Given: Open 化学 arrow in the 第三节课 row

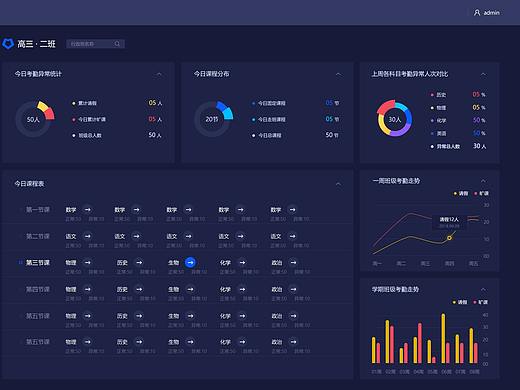Looking at the screenshot, I should [x=242, y=263].
